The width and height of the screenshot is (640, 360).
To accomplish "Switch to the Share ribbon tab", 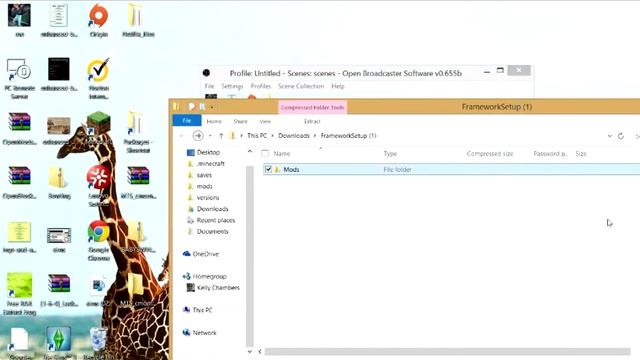I will point(240,121).
